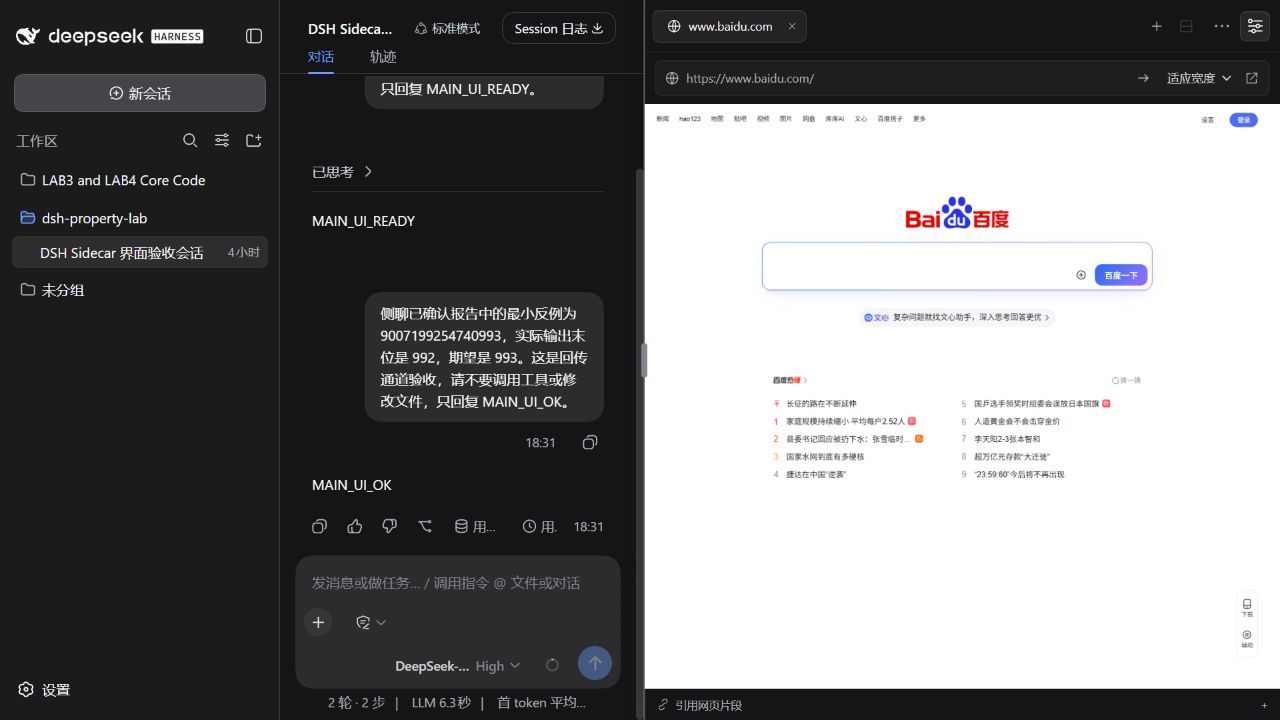Expand 百度热搜 hot search heading
This screenshot has width=1280, height=720.
pos(790,380)
